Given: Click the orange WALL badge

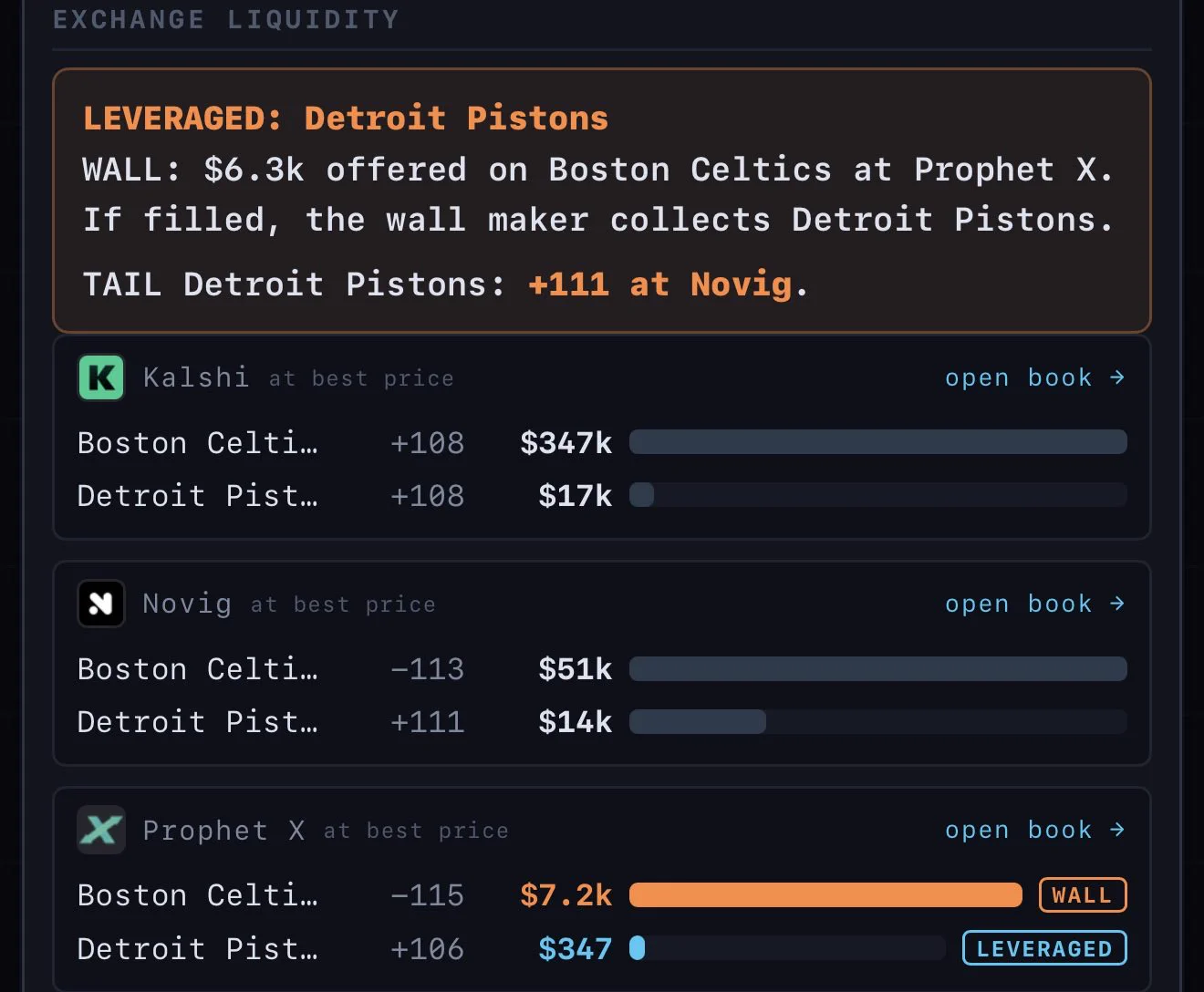Looking at the screenshot, I should [x=1083, y=895].
